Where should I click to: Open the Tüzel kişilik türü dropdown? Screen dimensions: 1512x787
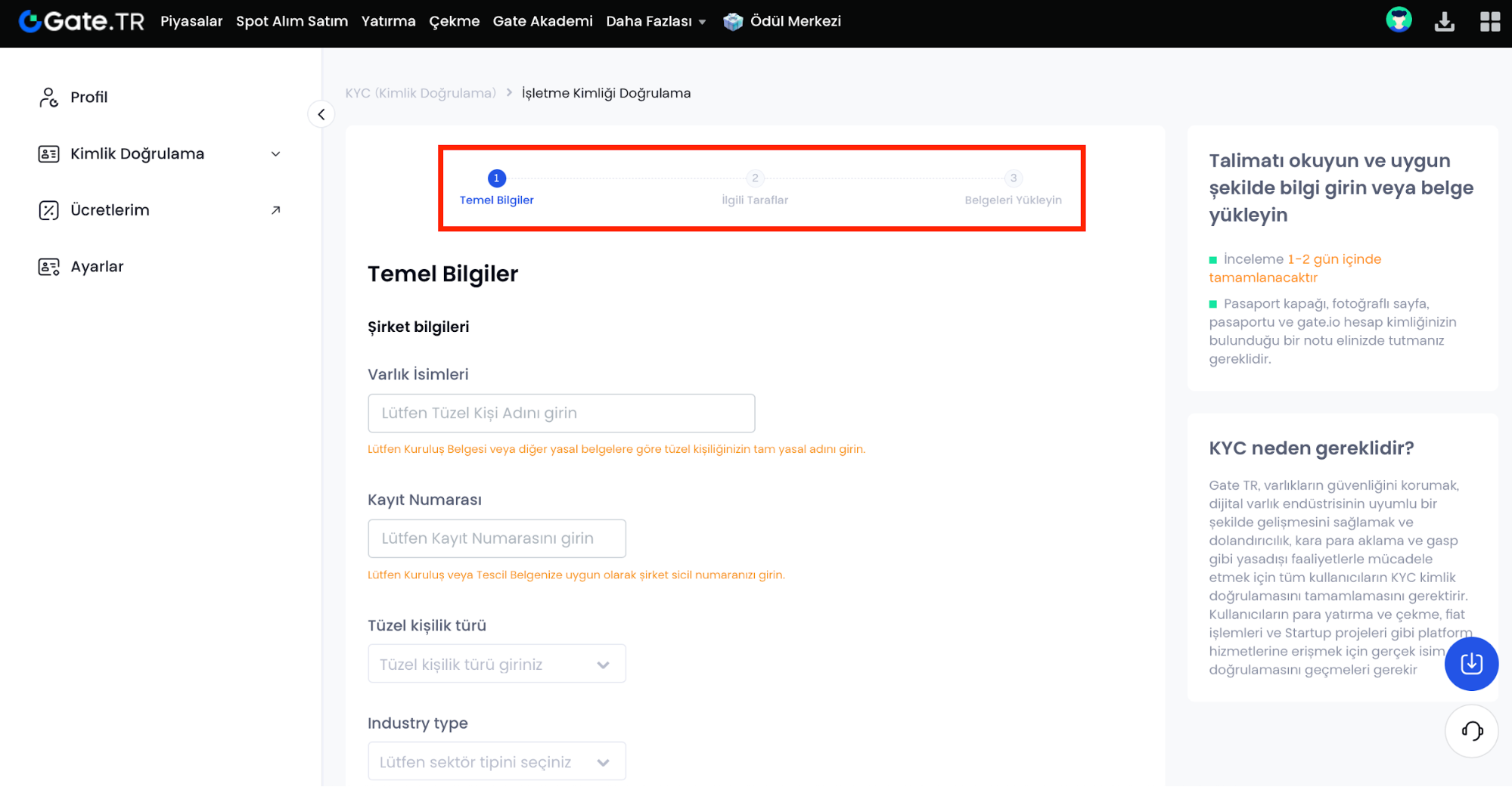(x=496, y=664)
